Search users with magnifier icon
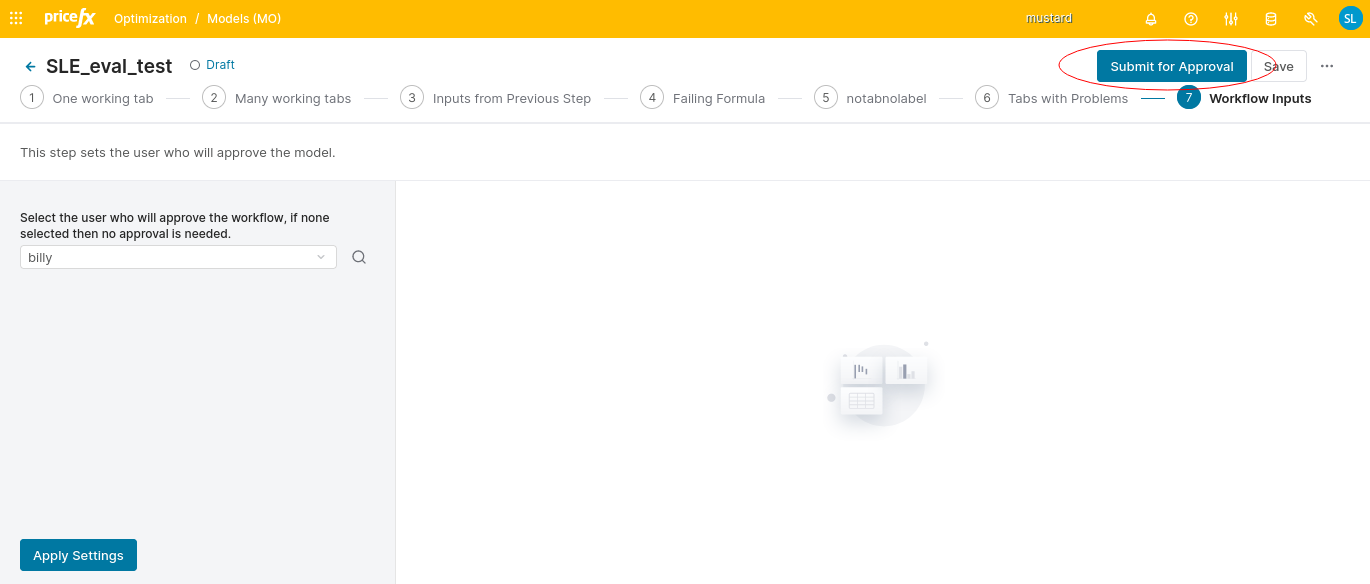This screenshot has height=584, width=1370. (359, 257)
